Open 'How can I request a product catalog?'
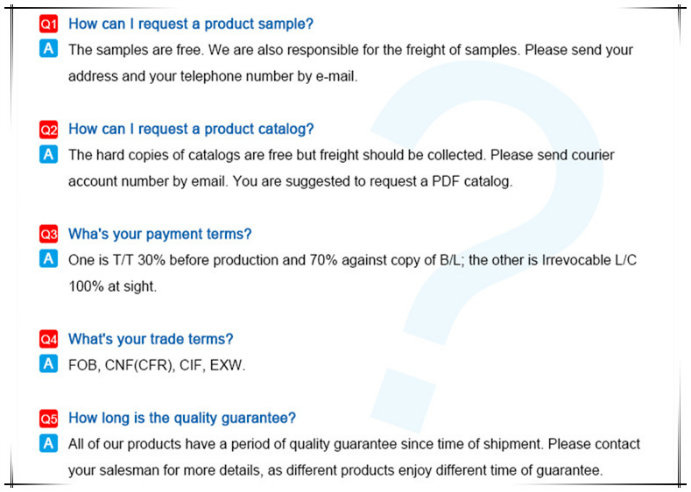 pos(191,129)
